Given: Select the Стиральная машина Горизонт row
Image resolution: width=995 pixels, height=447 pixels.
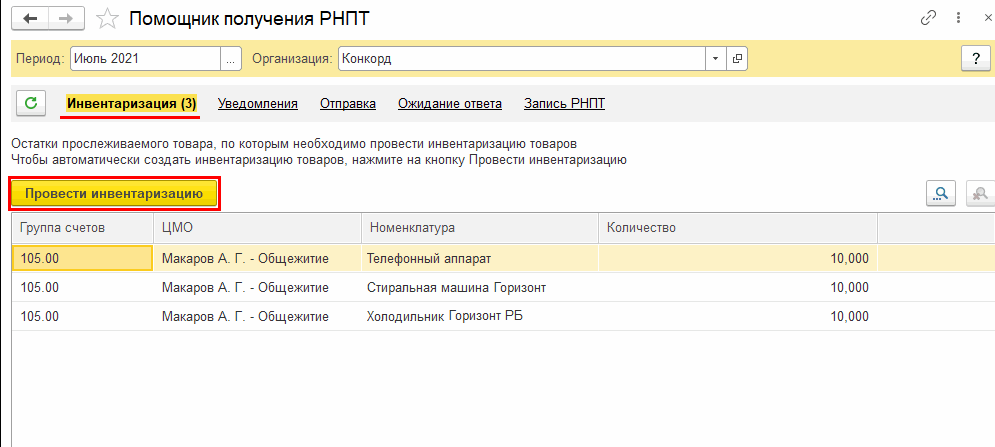Looking at the screenshot, I should coord(456,287).
